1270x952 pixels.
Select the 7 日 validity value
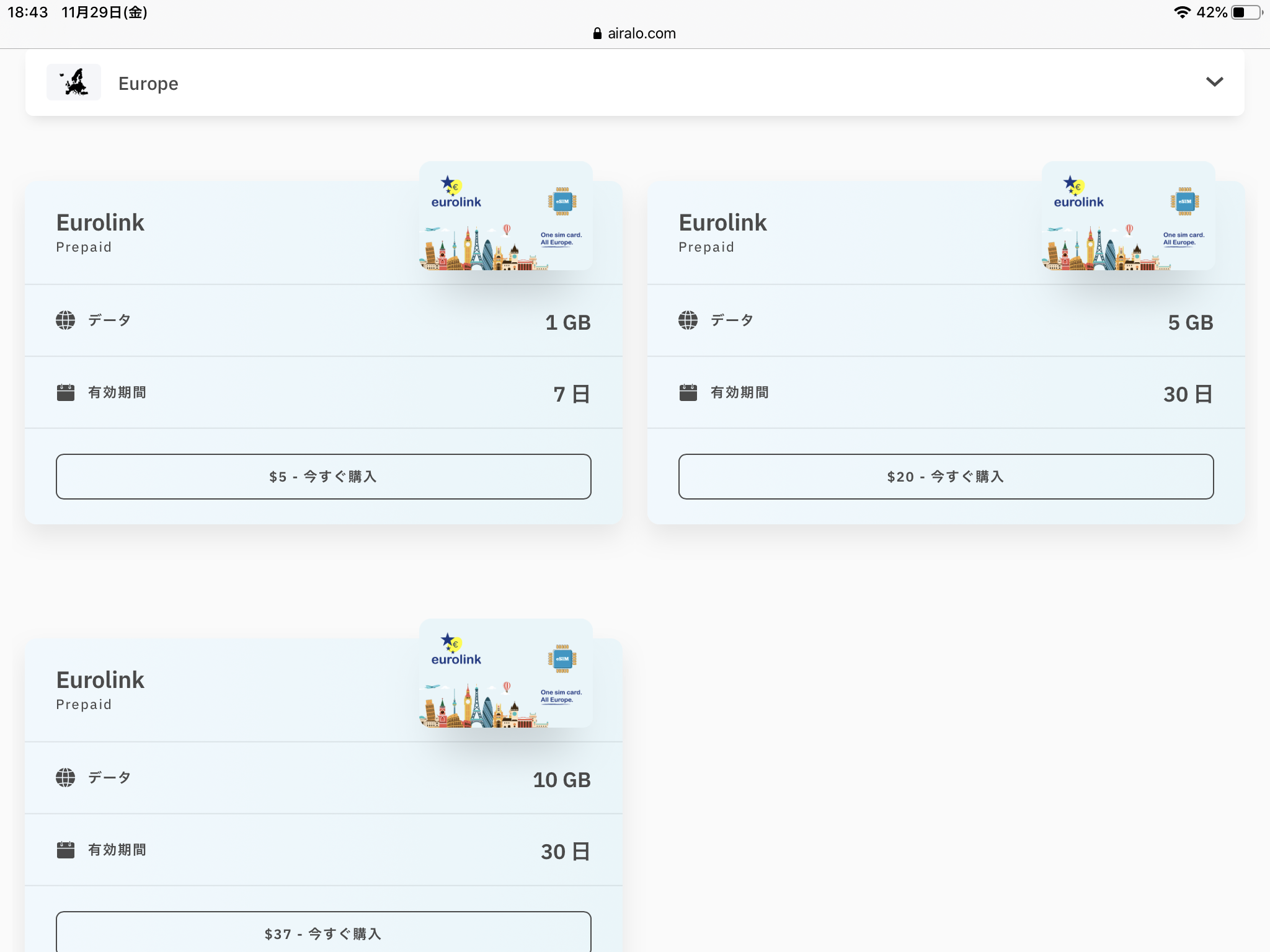572,394
